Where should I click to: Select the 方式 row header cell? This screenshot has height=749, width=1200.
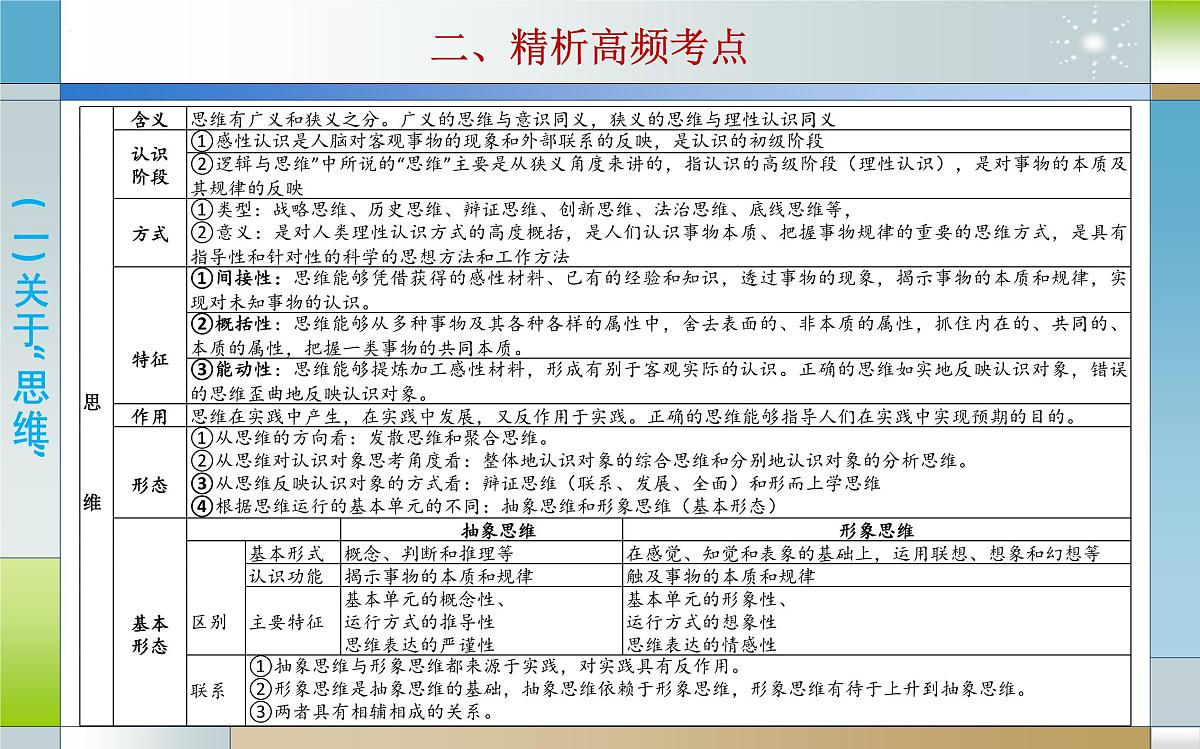[x=150, y=232]
